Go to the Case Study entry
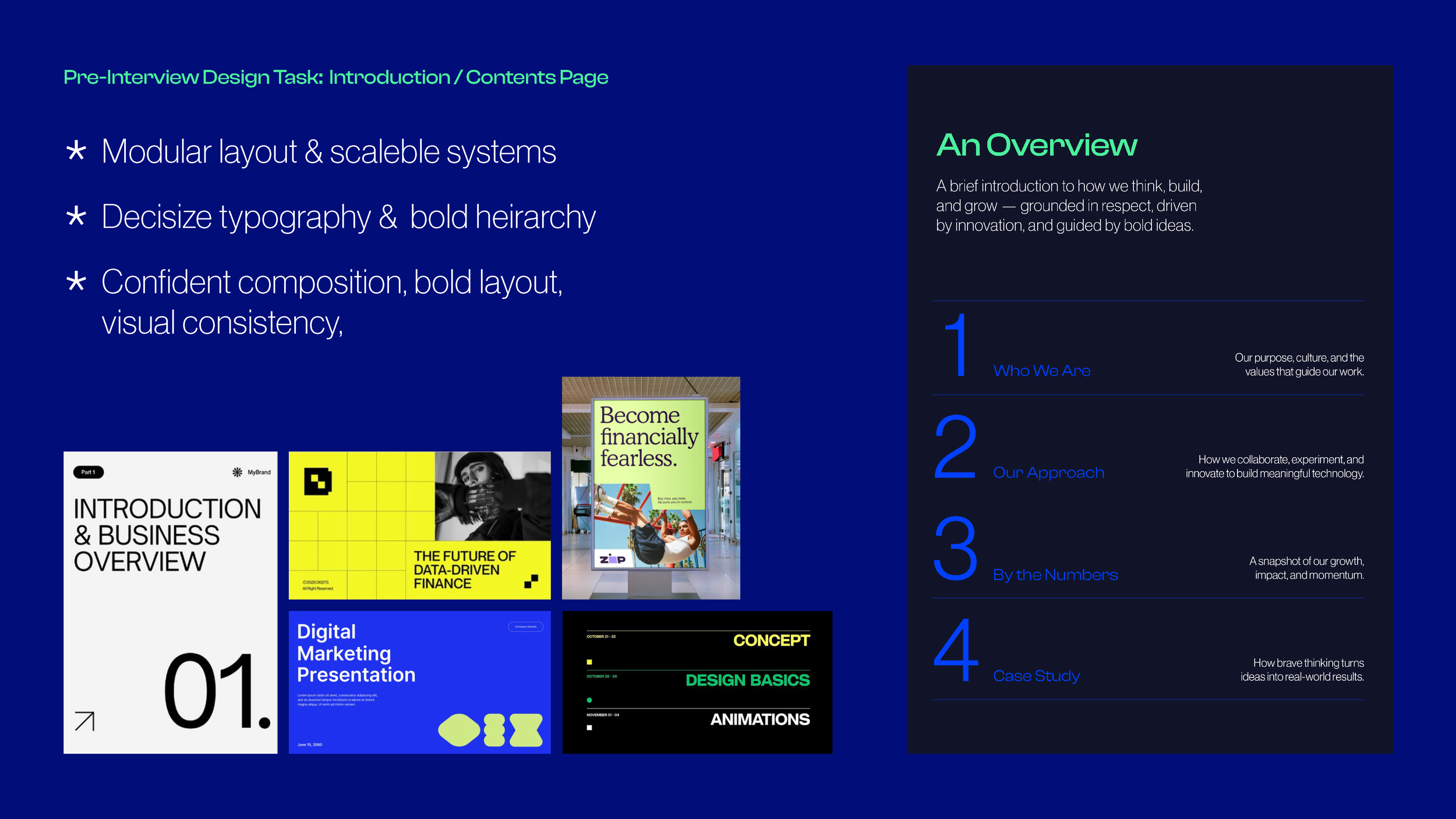The image size is (1456, 819). (x=1036, y=676)
